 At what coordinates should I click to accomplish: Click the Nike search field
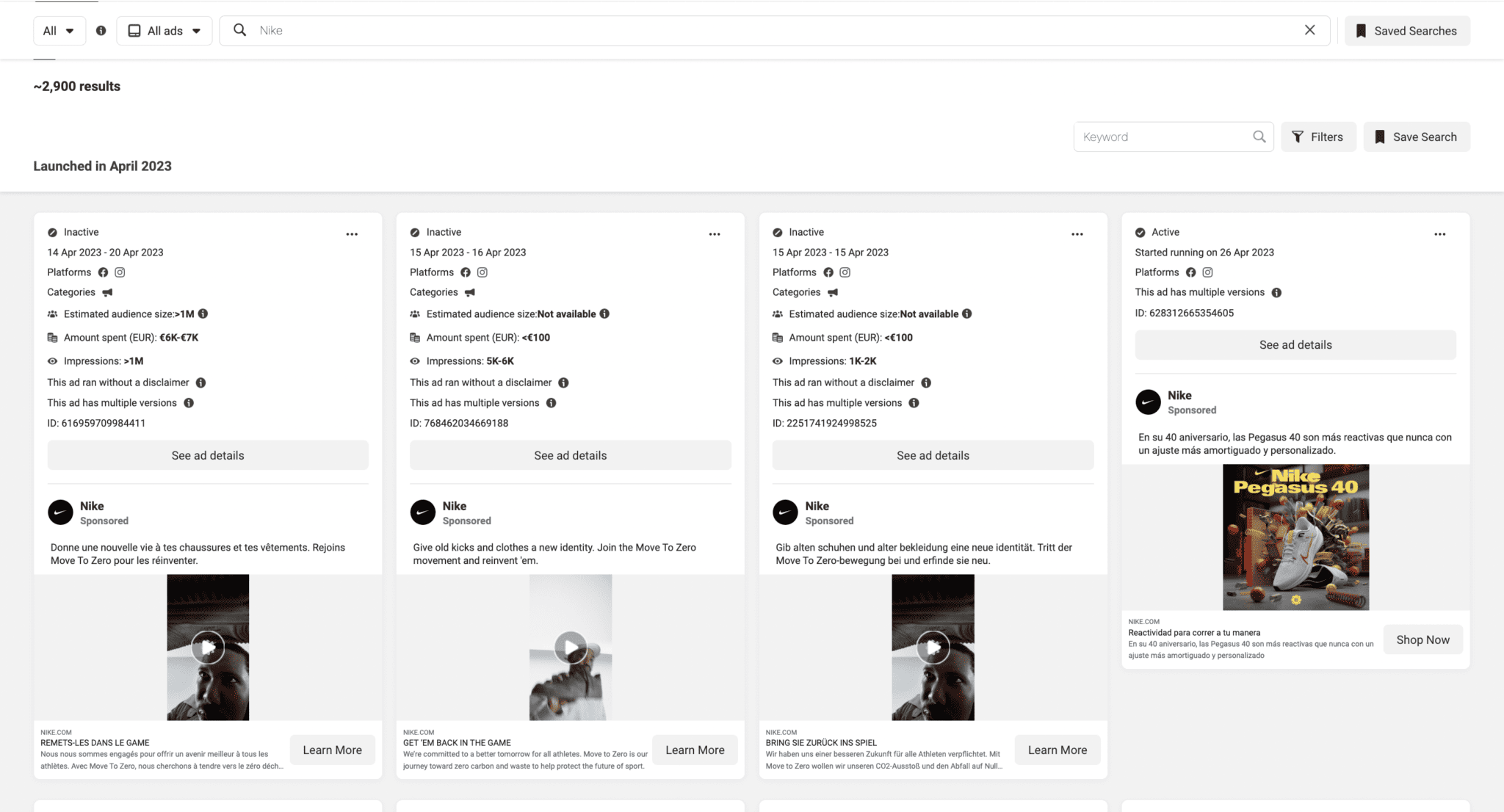[x=775, y=31]
